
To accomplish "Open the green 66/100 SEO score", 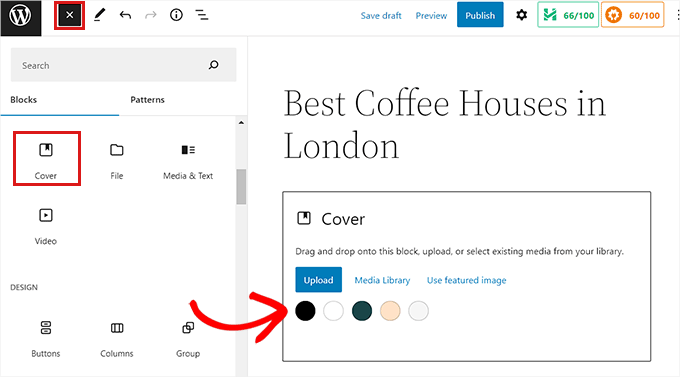I will point(568,15).
